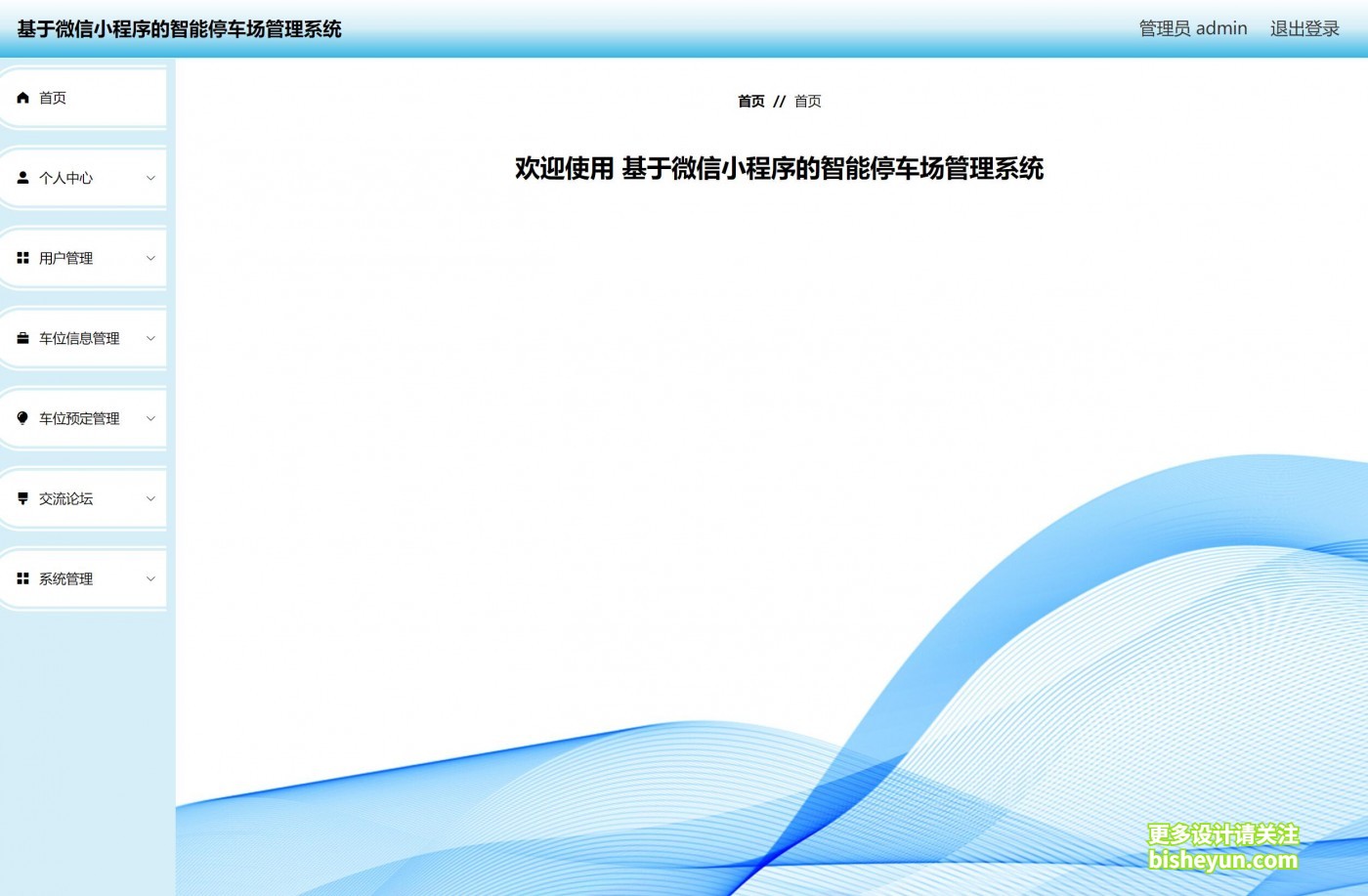This screenshot has width=1368, height=896.
Task: Click the second 首页 breadcrumb item
Action: coord(808,101)
